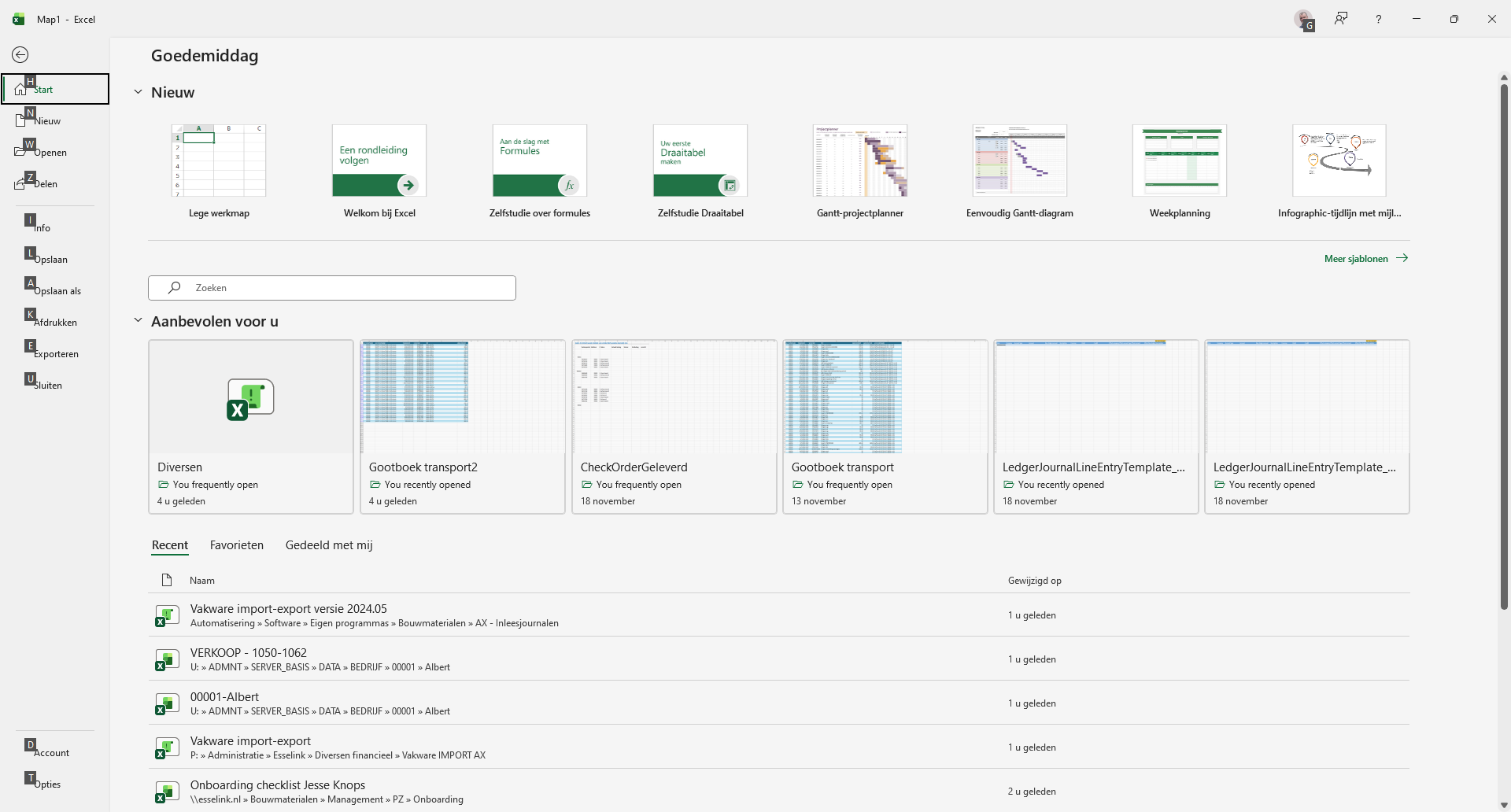Collapse the Aanbevolen voor u section

(x=138, y=320)
